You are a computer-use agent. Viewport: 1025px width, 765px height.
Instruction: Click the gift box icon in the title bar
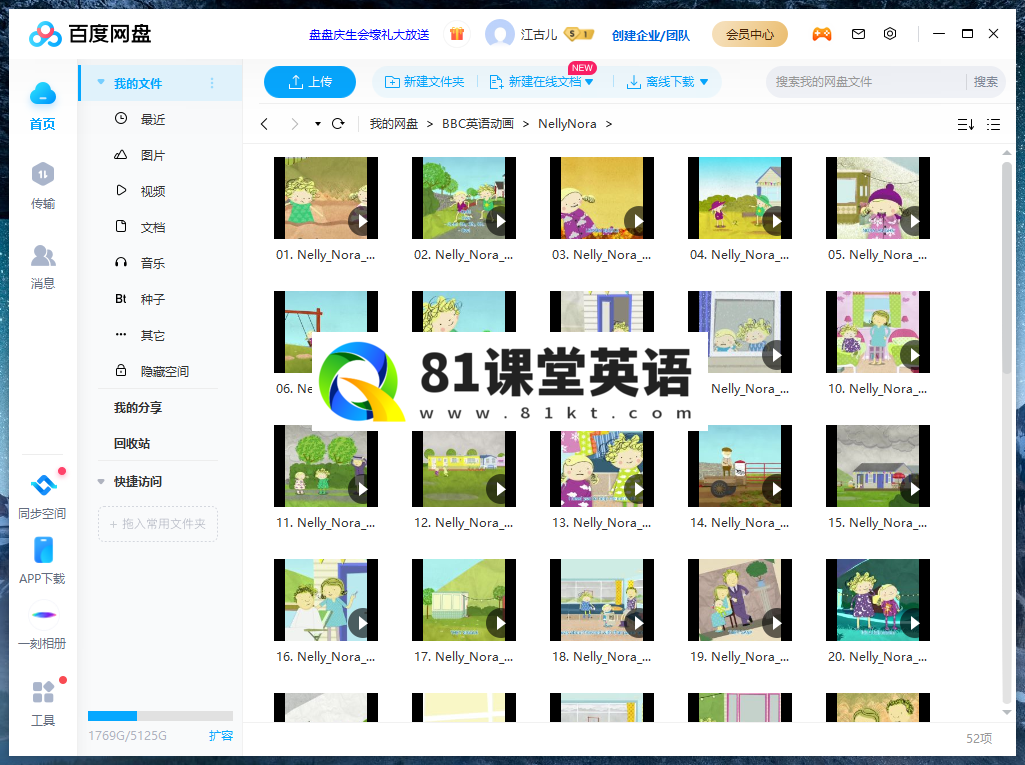(x=457, y=34)
